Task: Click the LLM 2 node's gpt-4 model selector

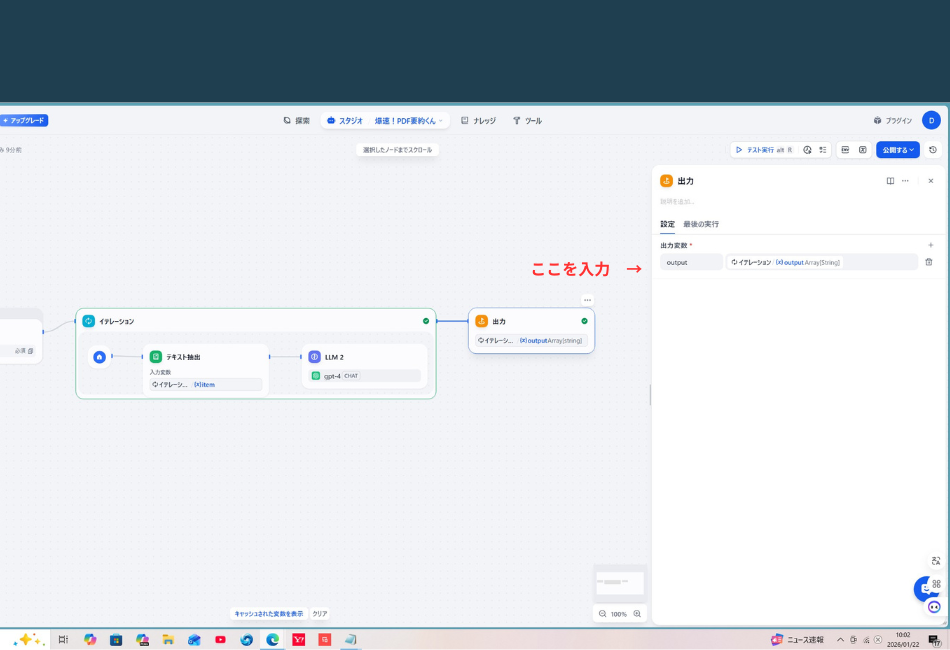Action: click(x=363, y=376)
